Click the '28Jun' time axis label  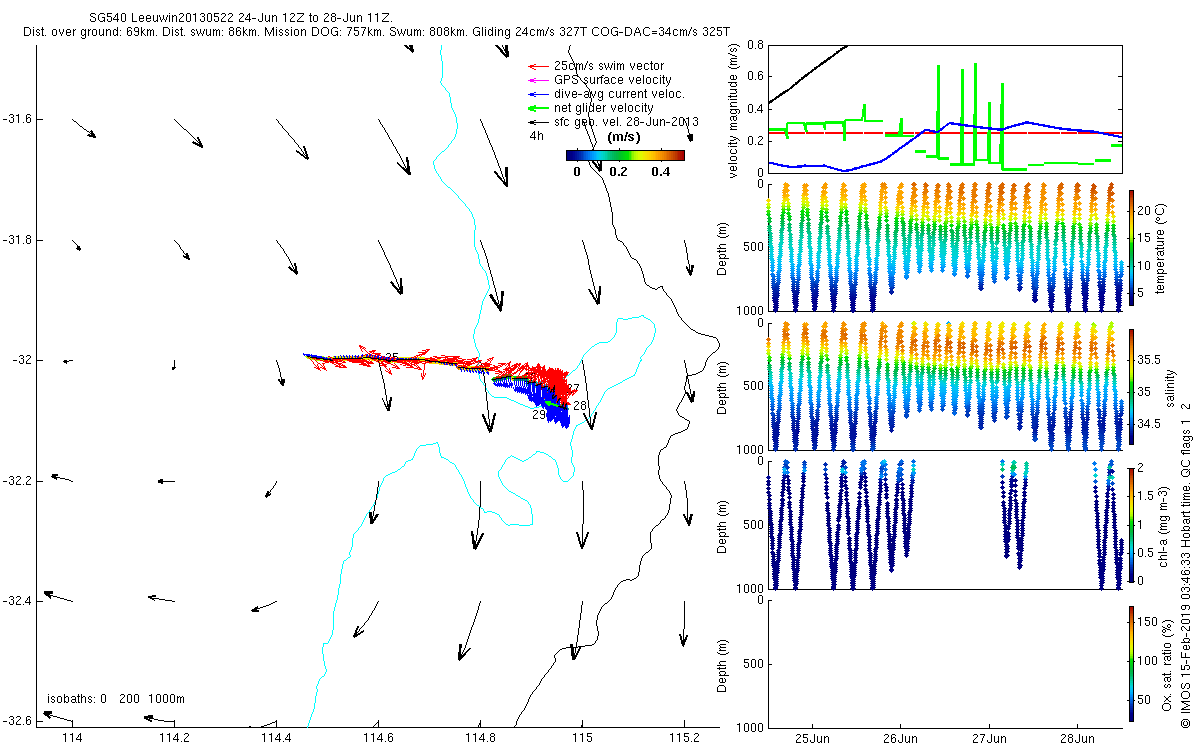(x=1077, y=739)
